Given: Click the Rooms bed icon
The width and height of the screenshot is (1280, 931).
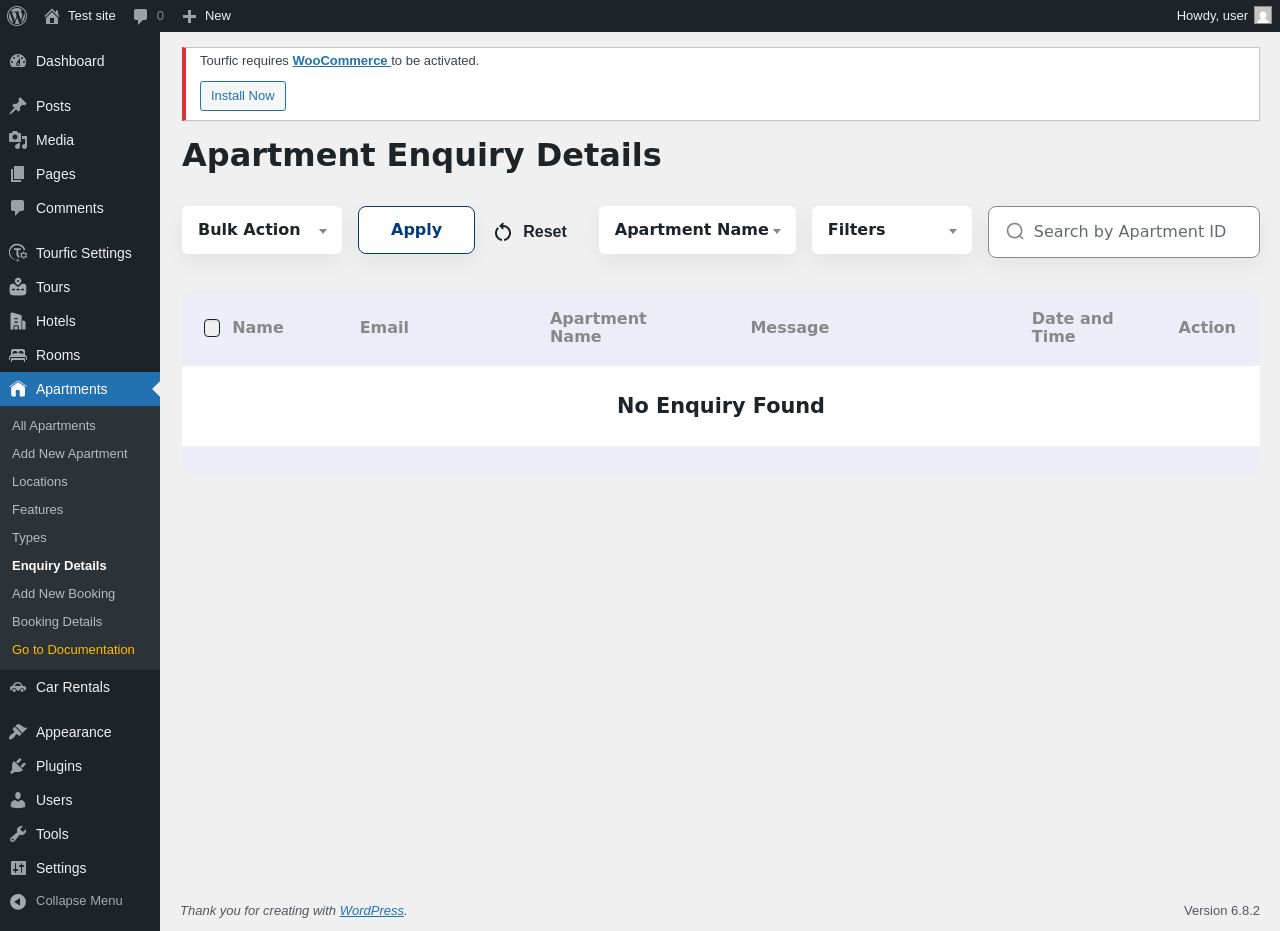Looking at the screenshot, I should (x=18, y=355).
